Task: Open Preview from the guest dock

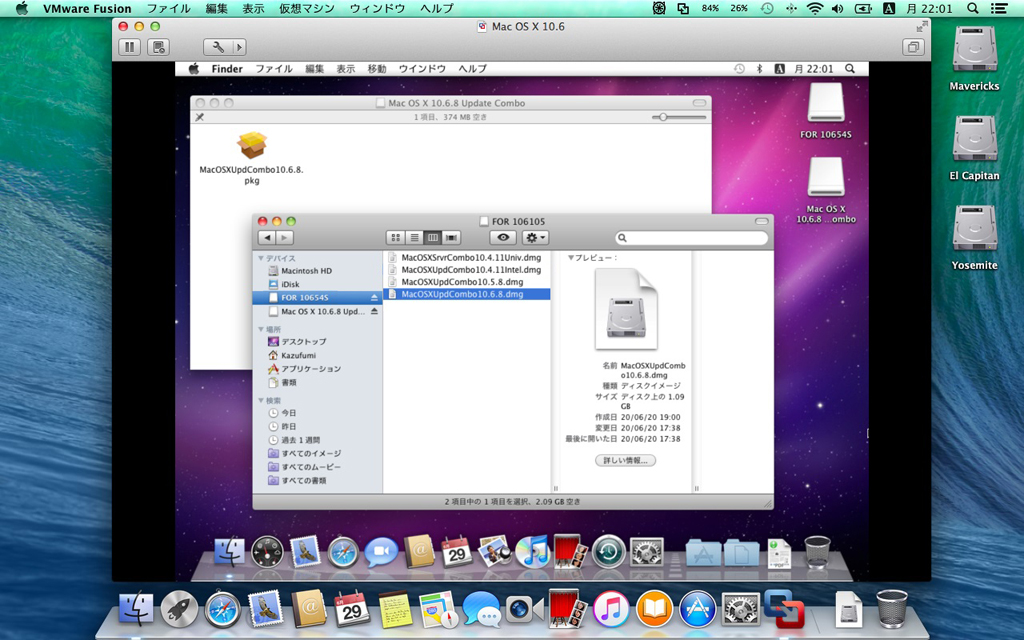Action: coord(494,552)
